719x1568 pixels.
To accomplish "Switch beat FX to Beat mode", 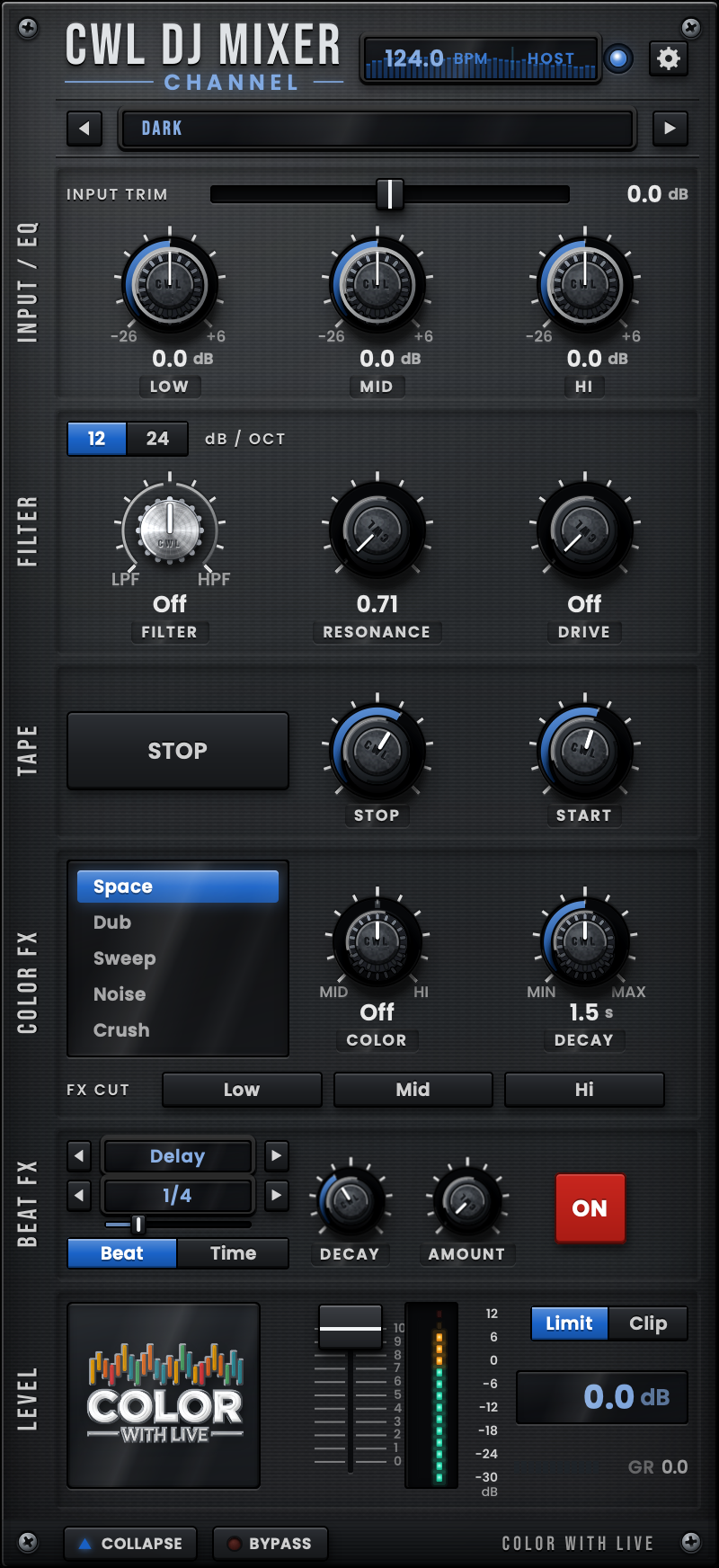I will (122, 1253).
